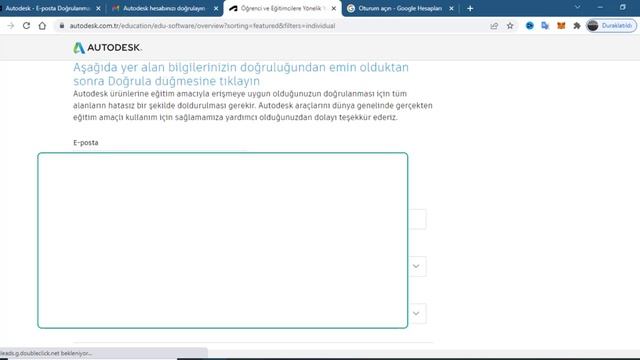Switch to Oturum açın Google Hesapları tab
Screen dimensions: 640x360
399,8
